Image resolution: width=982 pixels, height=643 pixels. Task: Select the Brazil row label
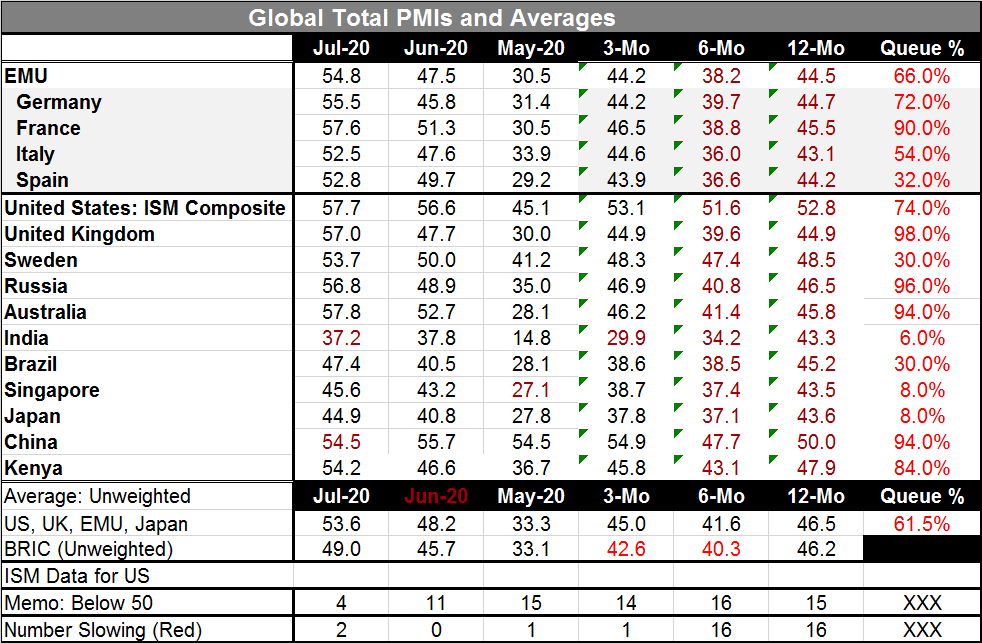click(x=31, y=364)
